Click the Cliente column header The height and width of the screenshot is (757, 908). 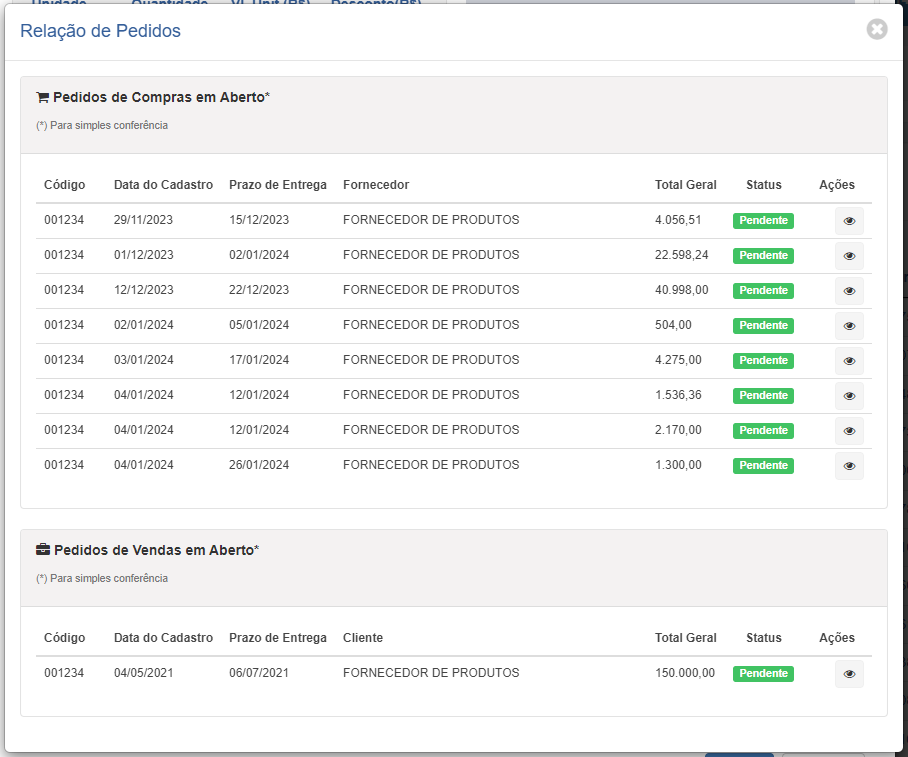pyautogui.click(x=363, y=638)
